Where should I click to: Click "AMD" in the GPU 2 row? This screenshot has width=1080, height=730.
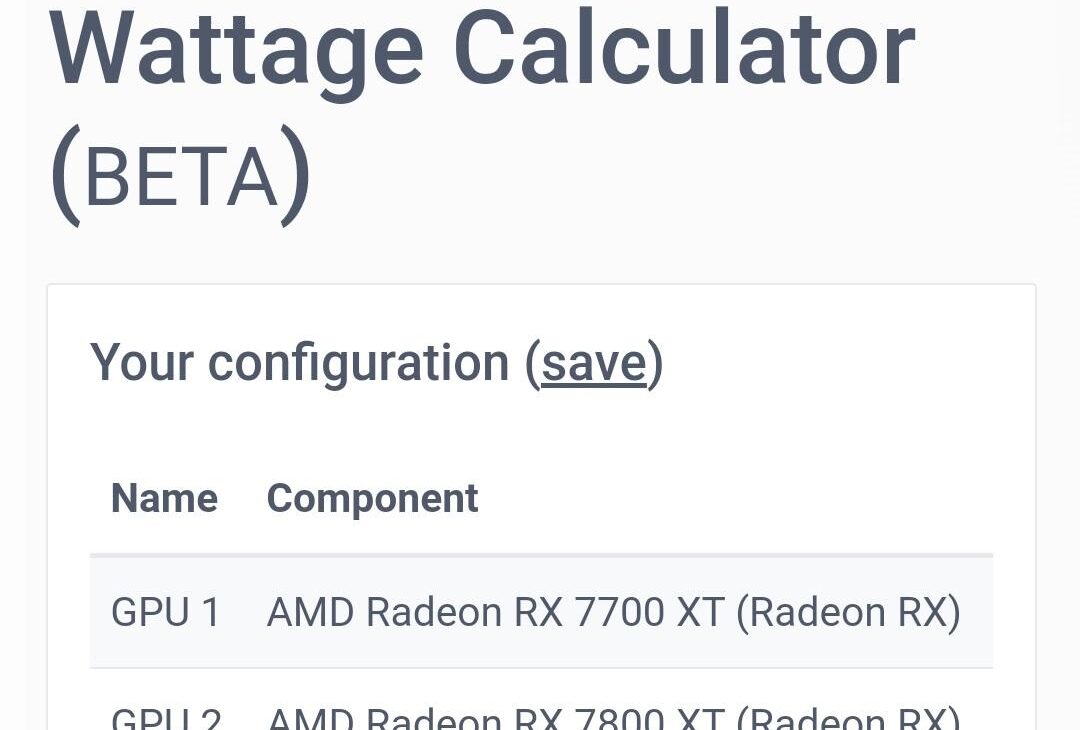pos(310,720)
